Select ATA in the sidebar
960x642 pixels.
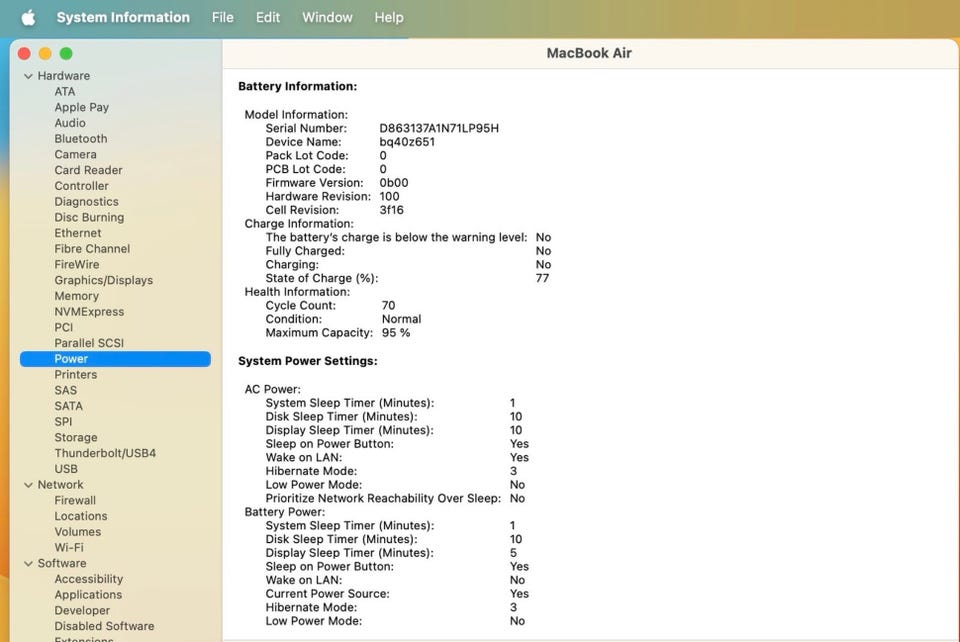64,92
